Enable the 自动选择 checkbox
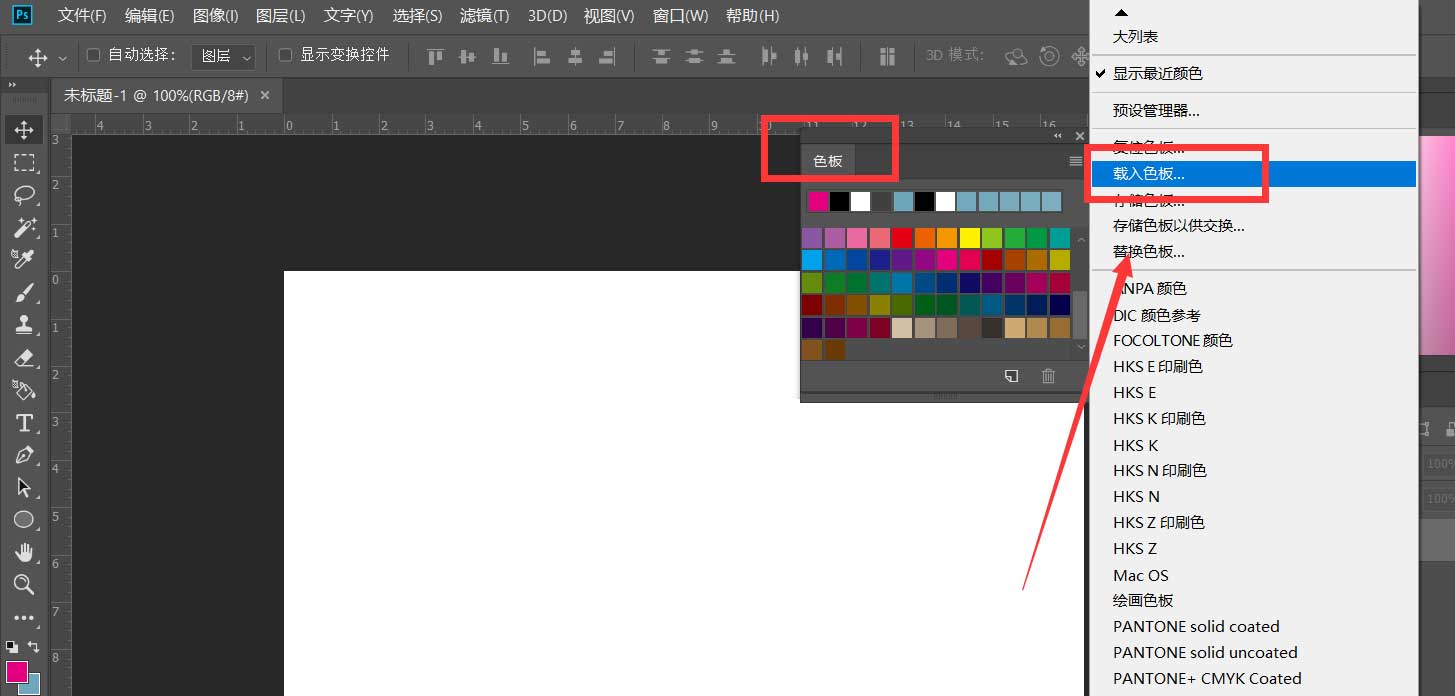The image size is (1455, 696). tap(94, 55)
